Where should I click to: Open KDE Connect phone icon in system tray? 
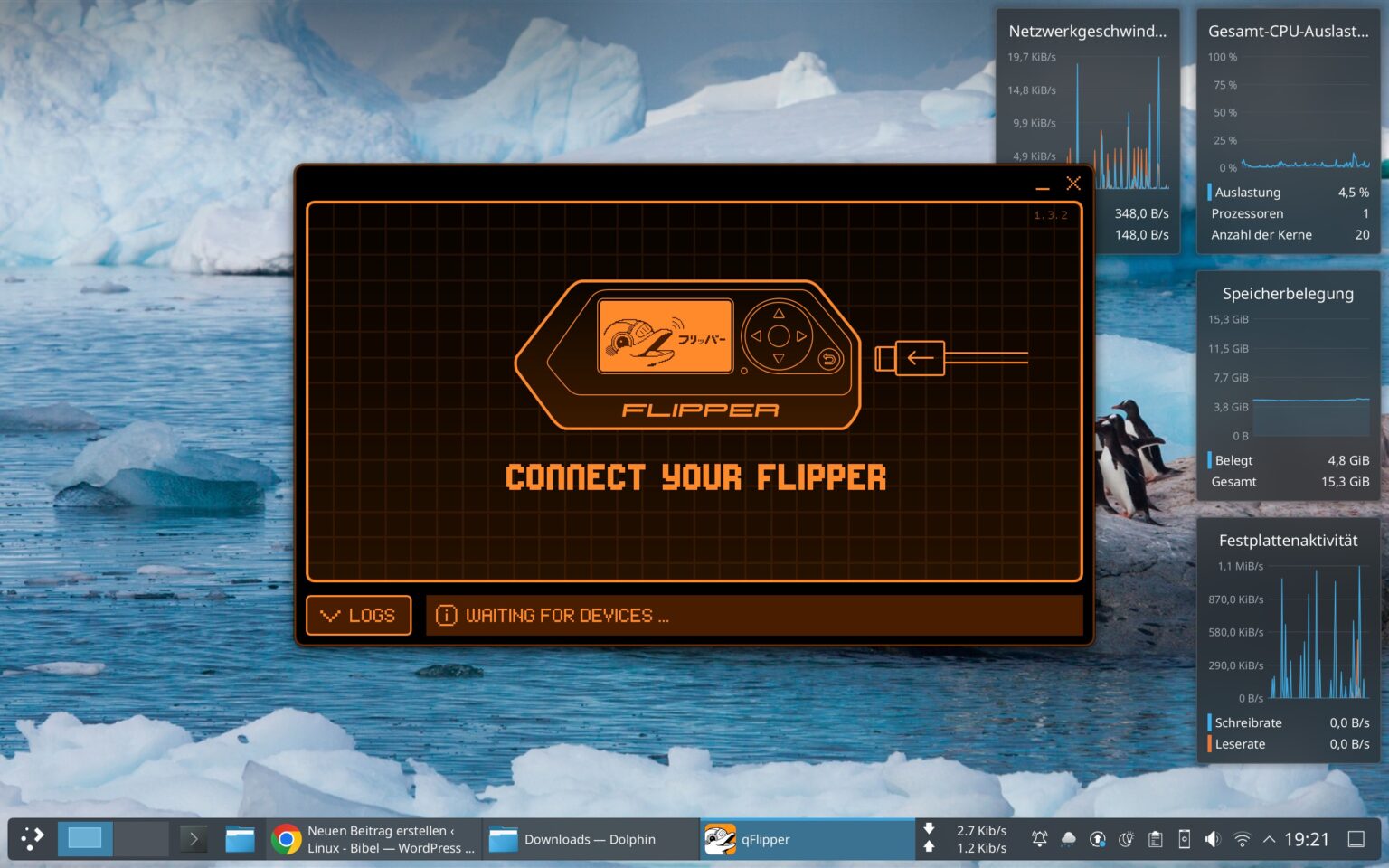tap(1184, 839)
